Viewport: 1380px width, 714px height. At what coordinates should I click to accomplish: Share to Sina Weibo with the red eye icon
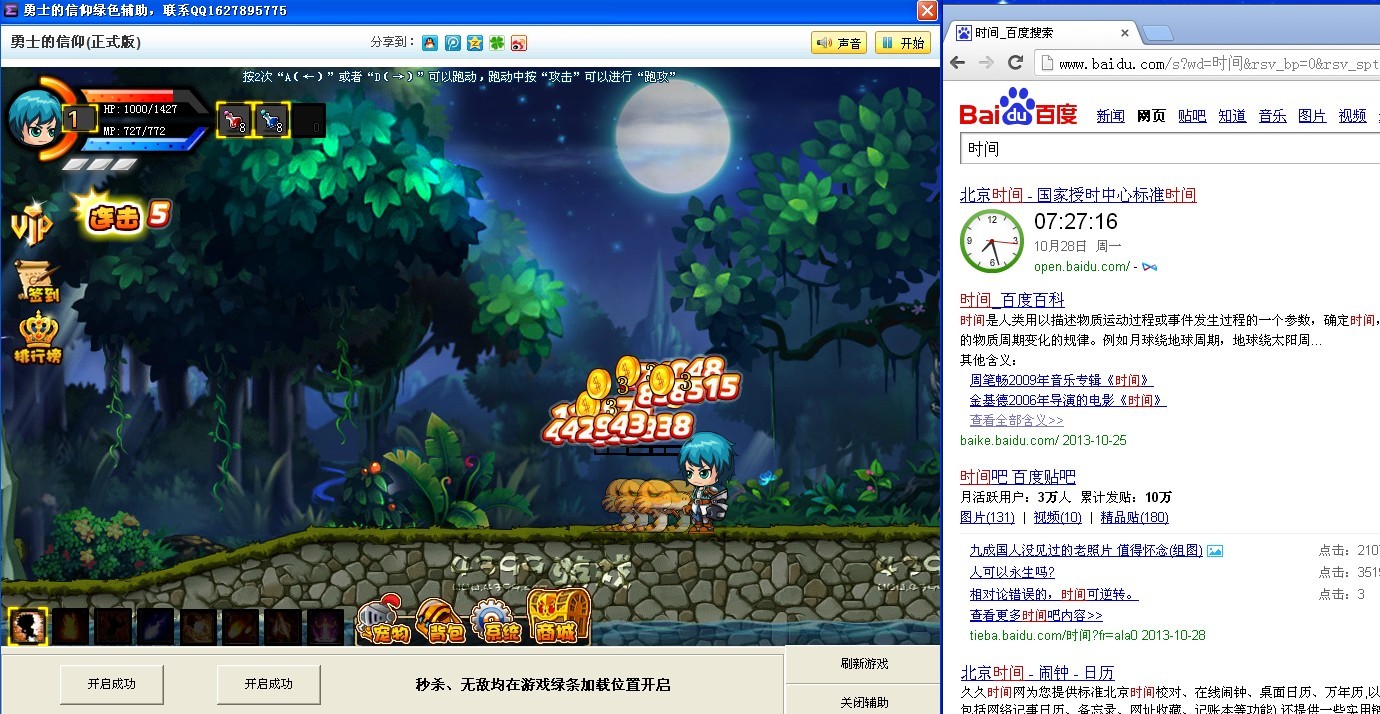[x=518, y=43]
